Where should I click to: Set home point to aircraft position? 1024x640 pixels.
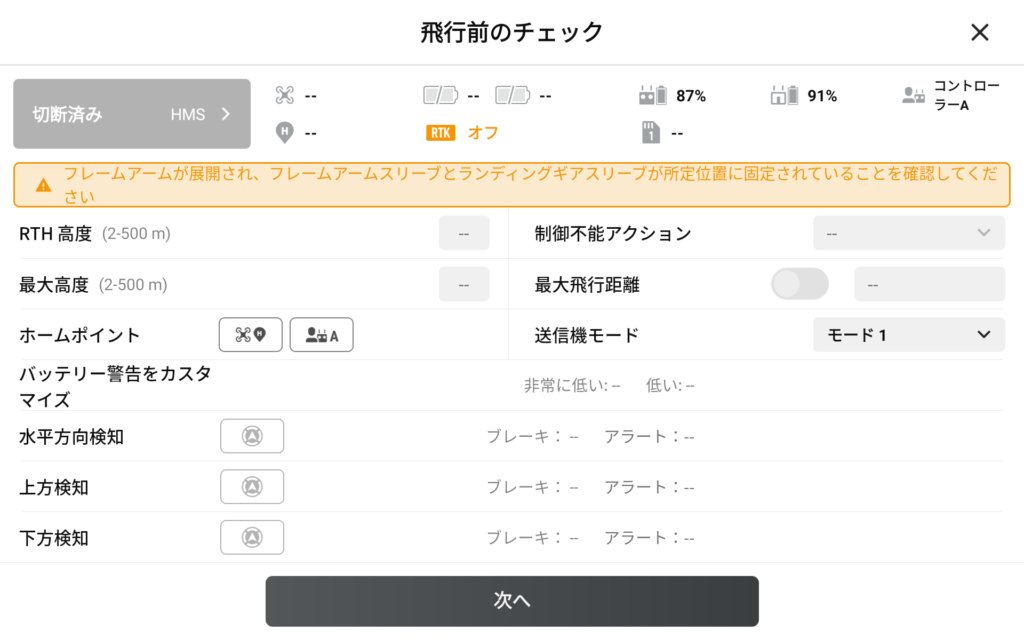(x=251, y=335)
